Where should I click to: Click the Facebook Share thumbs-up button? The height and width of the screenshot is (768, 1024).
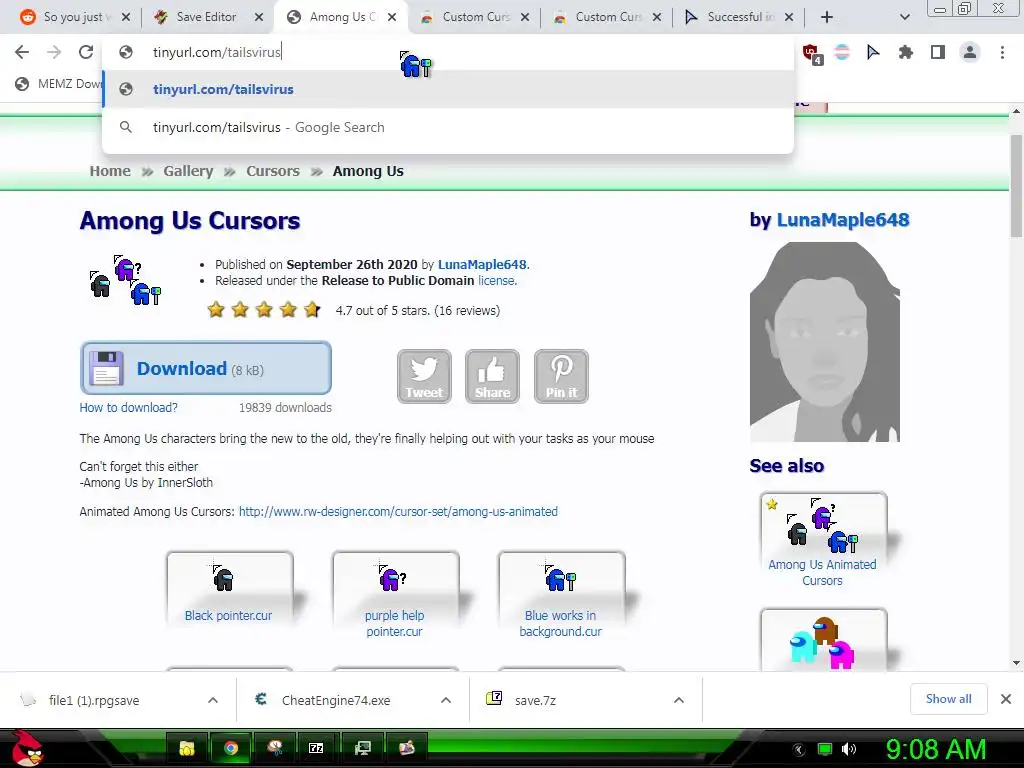pos(492,376)
